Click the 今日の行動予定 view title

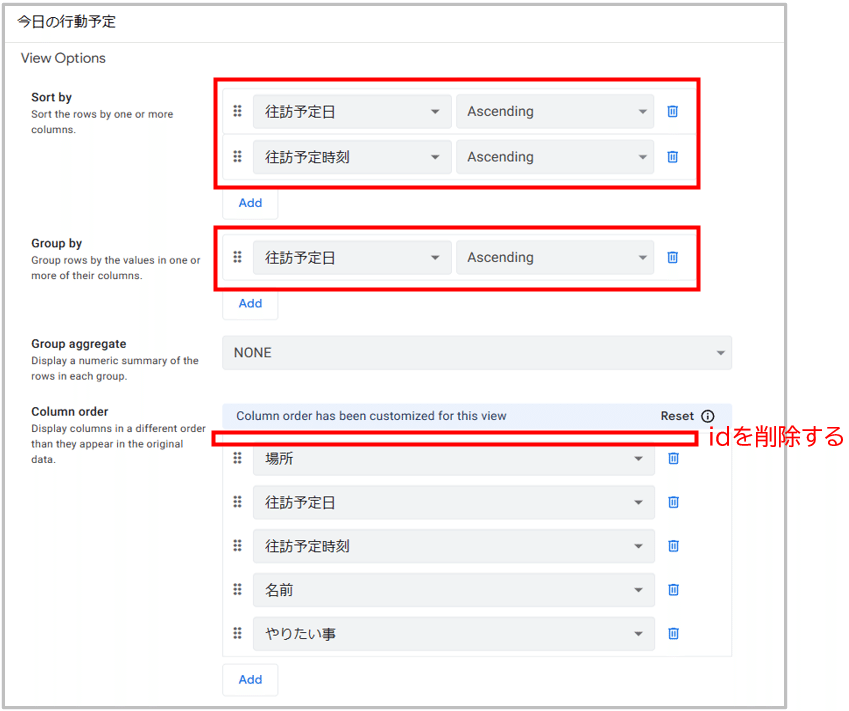click(x=67, y=22)
